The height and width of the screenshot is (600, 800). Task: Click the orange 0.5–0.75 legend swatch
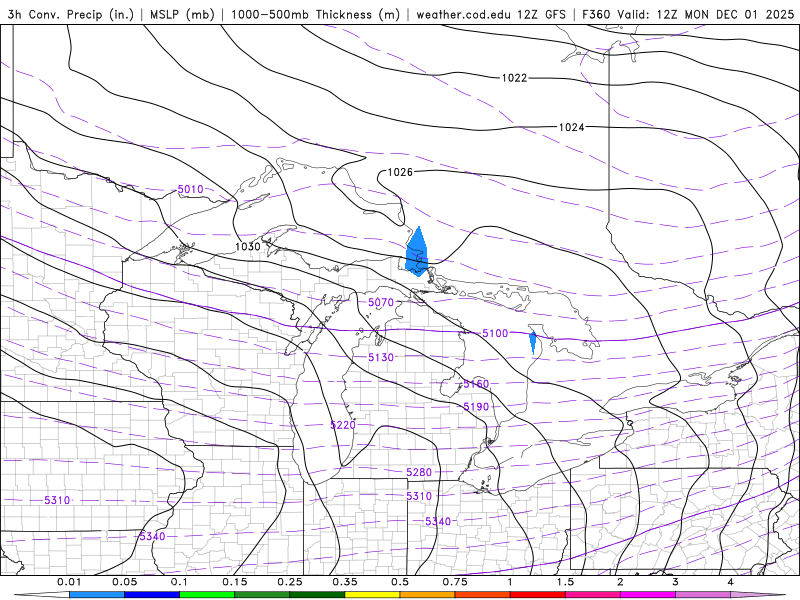tap(428, 595)
